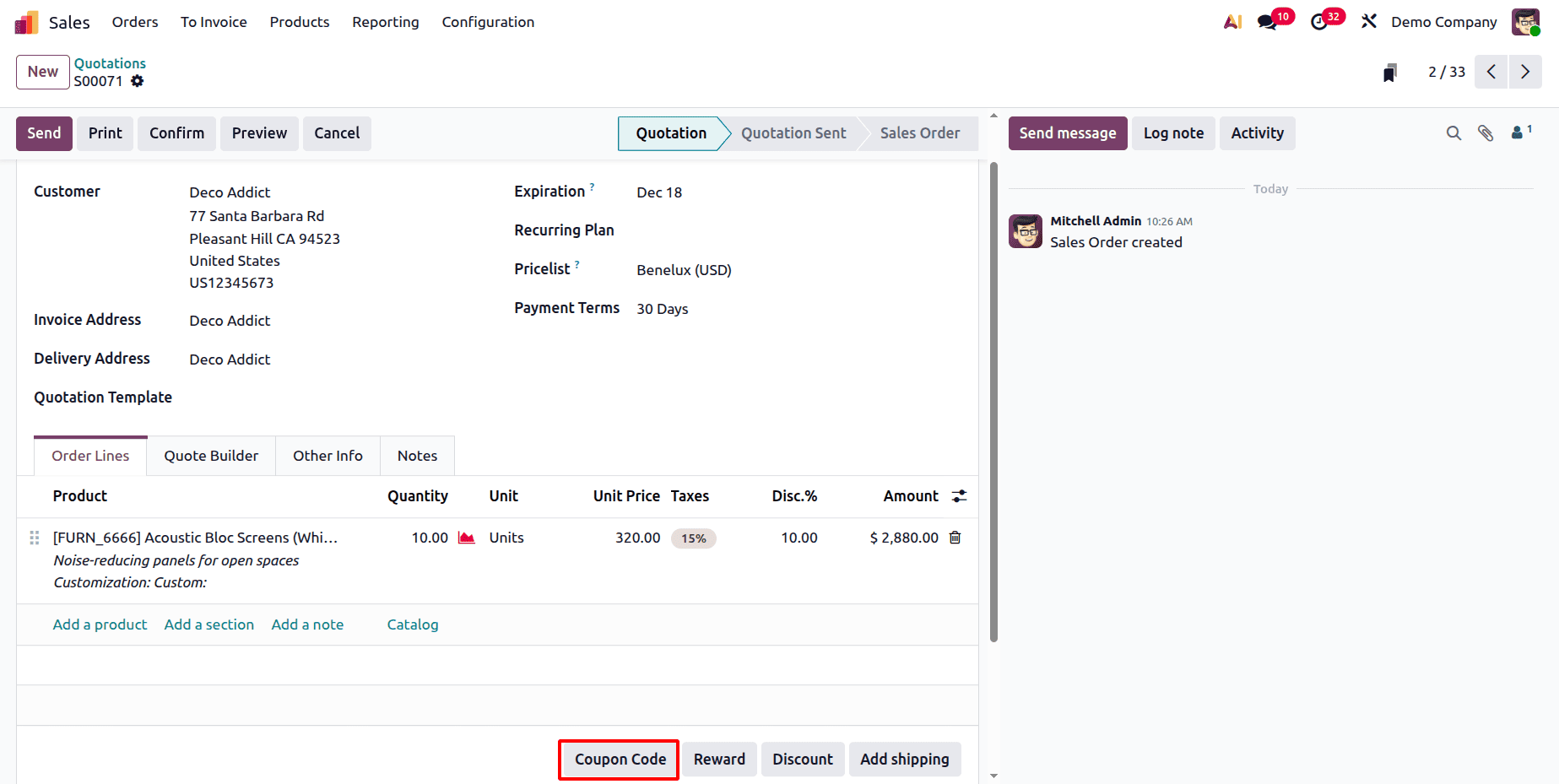This screenshot has width=1559, height=784.
Task: Switch to the Other Info tab
Action: [x=327, y=455]
